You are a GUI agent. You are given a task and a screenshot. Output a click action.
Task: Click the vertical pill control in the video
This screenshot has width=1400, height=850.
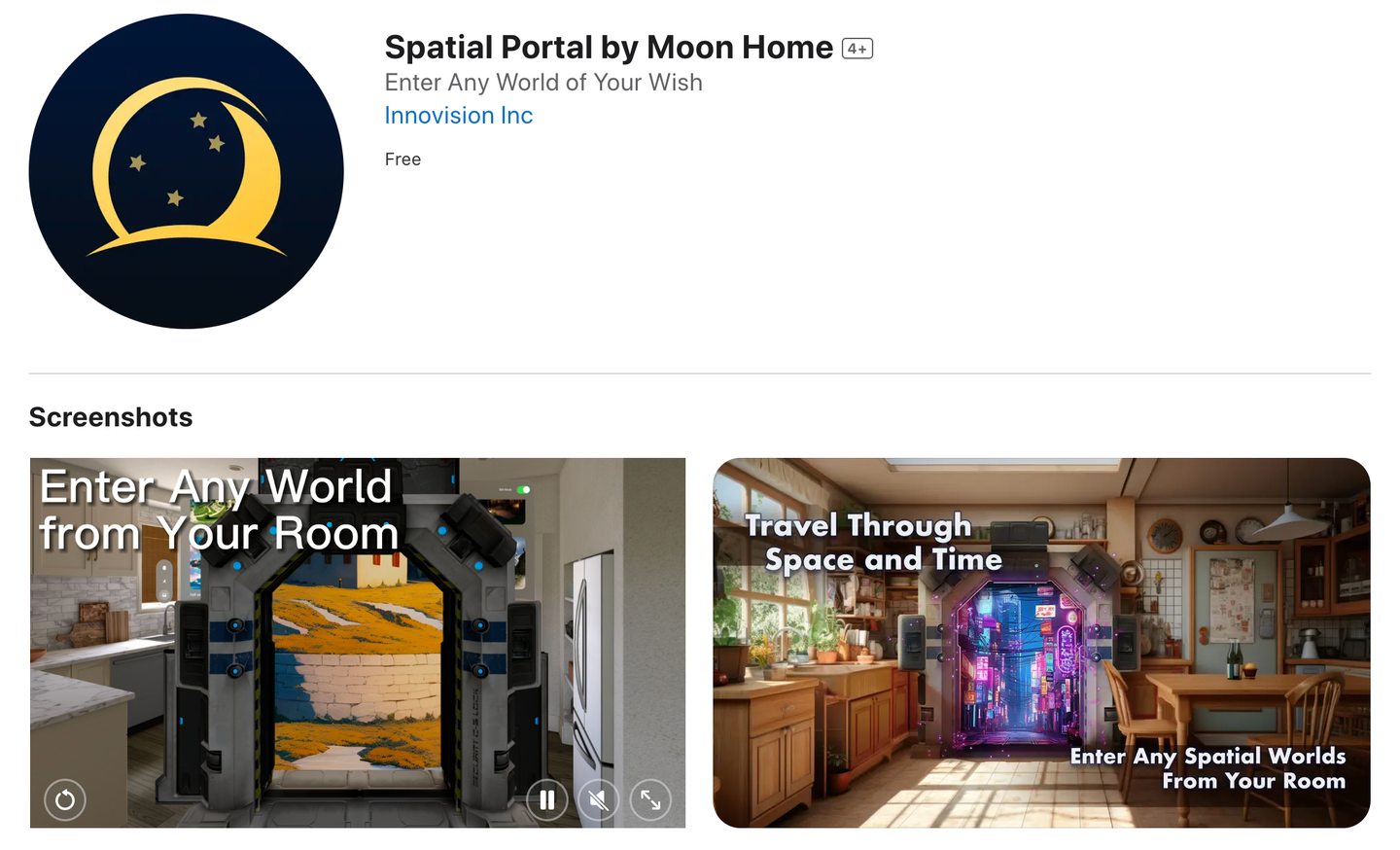(x=164, y=581)
